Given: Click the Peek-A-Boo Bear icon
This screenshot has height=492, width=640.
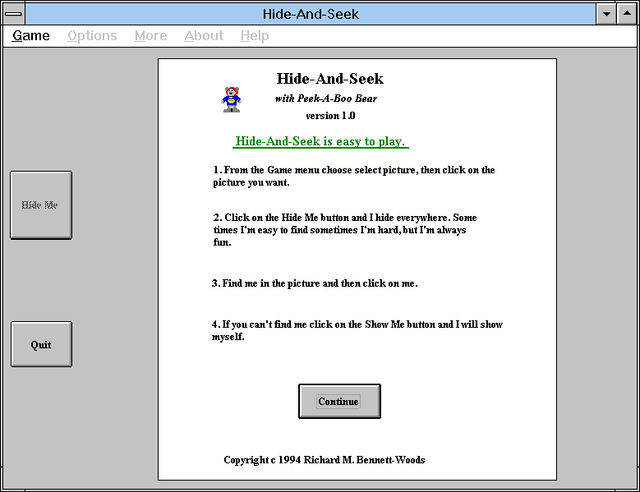Looking at the screenshot, I should (x=231, y=99).
